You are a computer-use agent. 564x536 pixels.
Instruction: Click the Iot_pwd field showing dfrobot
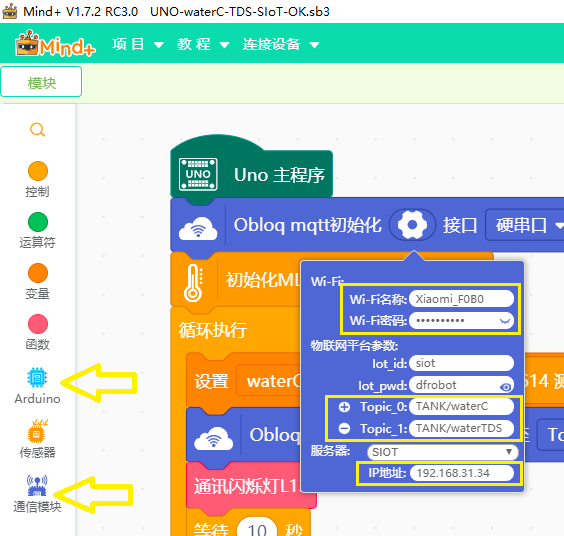point(461,385)
